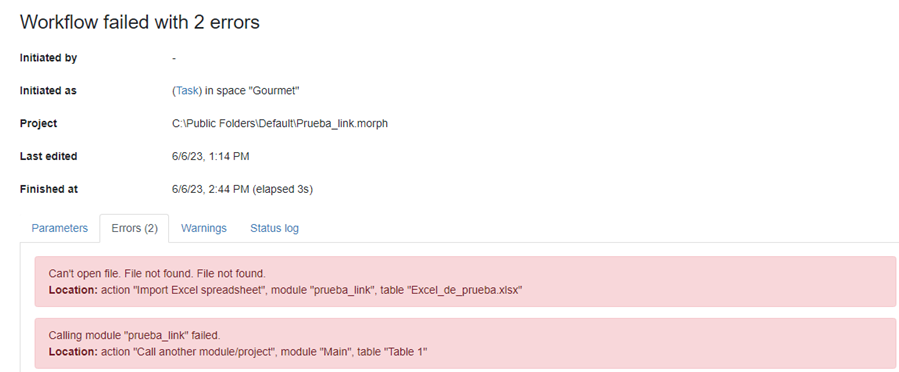Click the "Initiated by" label
The height and width of the screenshot is (372, 899).
point(49,58)
